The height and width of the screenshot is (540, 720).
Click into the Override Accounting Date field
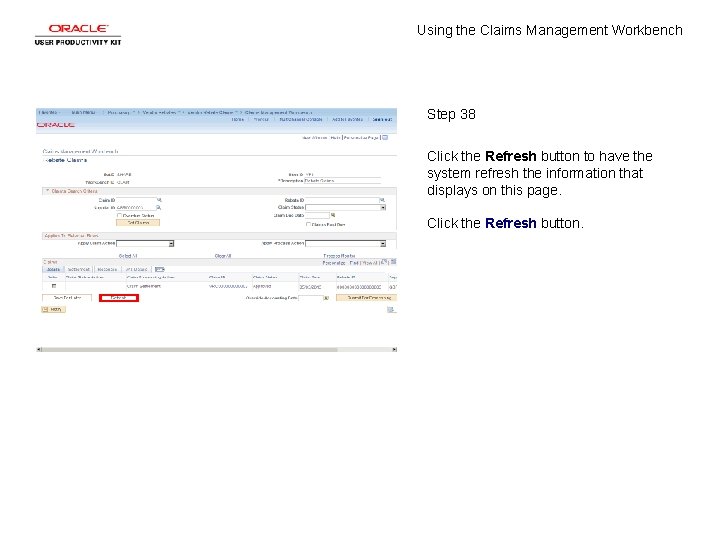(311, 298)
